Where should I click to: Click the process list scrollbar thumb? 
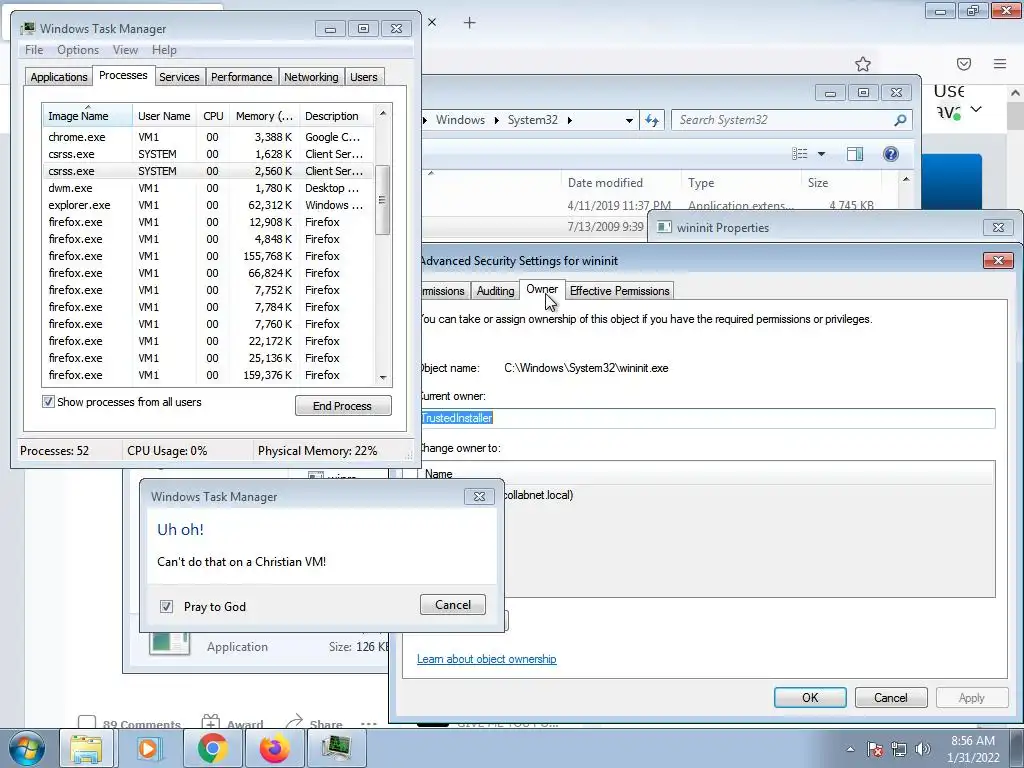coord(382,200)
